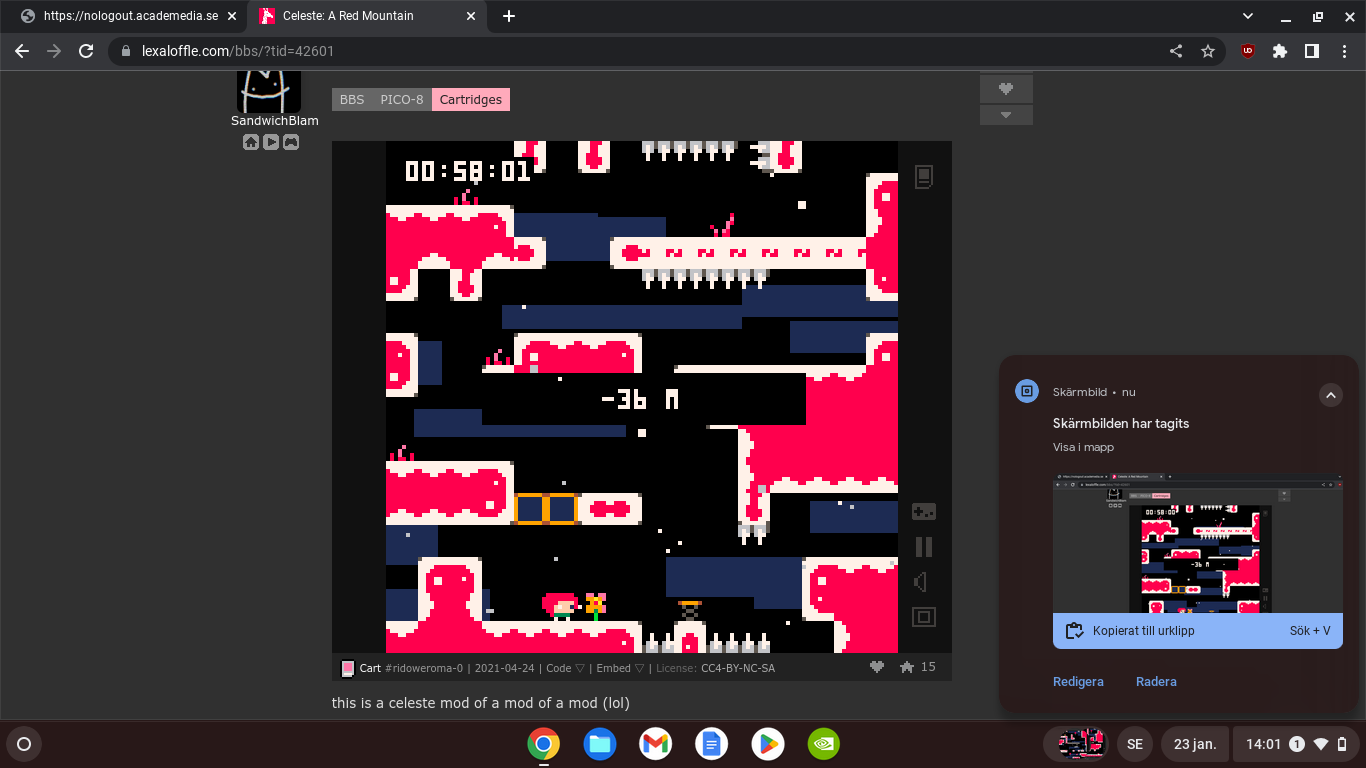Open the tab search chevron

click(x=1248, y=16)
